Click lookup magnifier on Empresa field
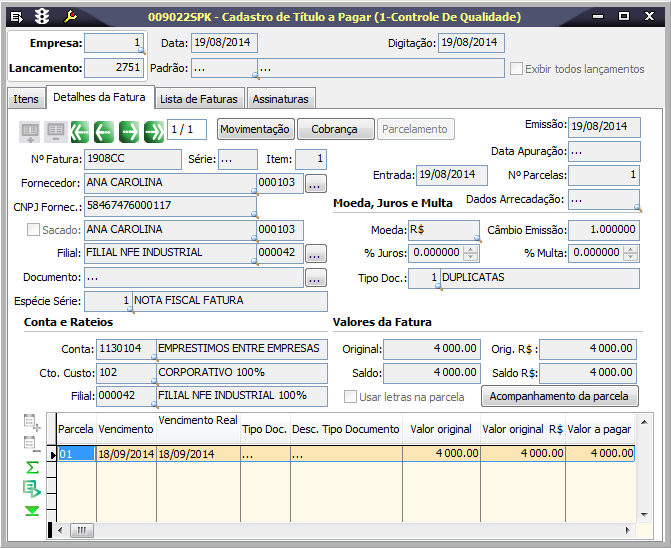 coord(141,51)
